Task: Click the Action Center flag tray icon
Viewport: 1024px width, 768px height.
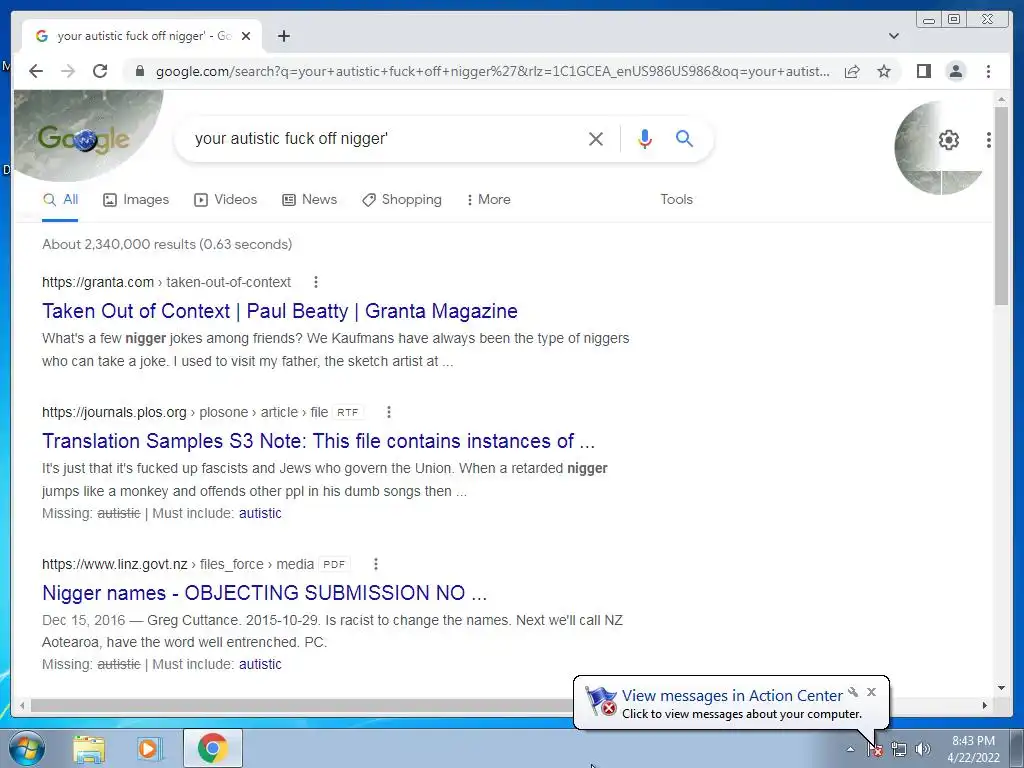Action: click(x=875, y=750)
